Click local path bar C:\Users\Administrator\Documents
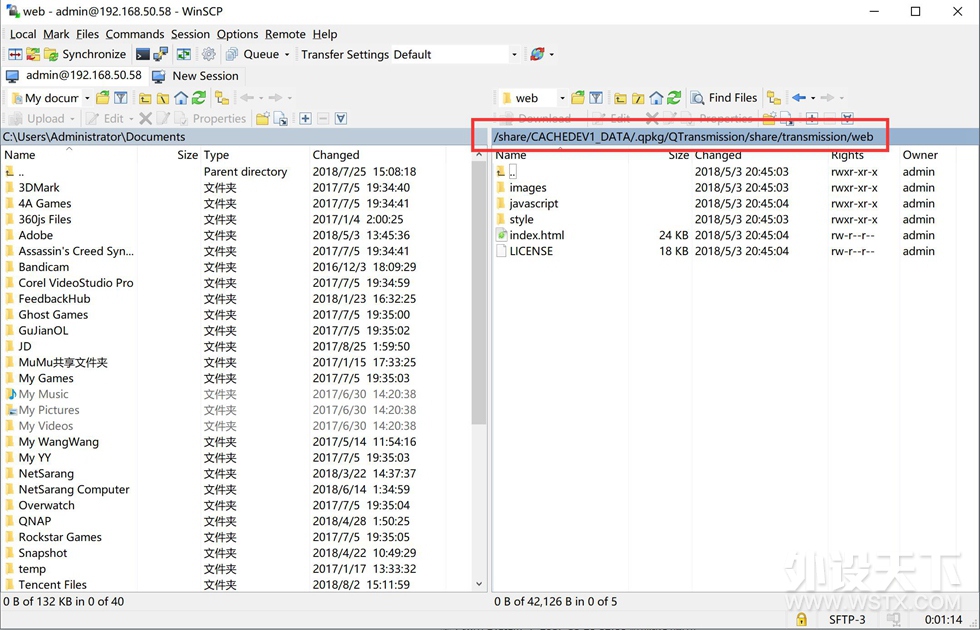 [242, 137]
